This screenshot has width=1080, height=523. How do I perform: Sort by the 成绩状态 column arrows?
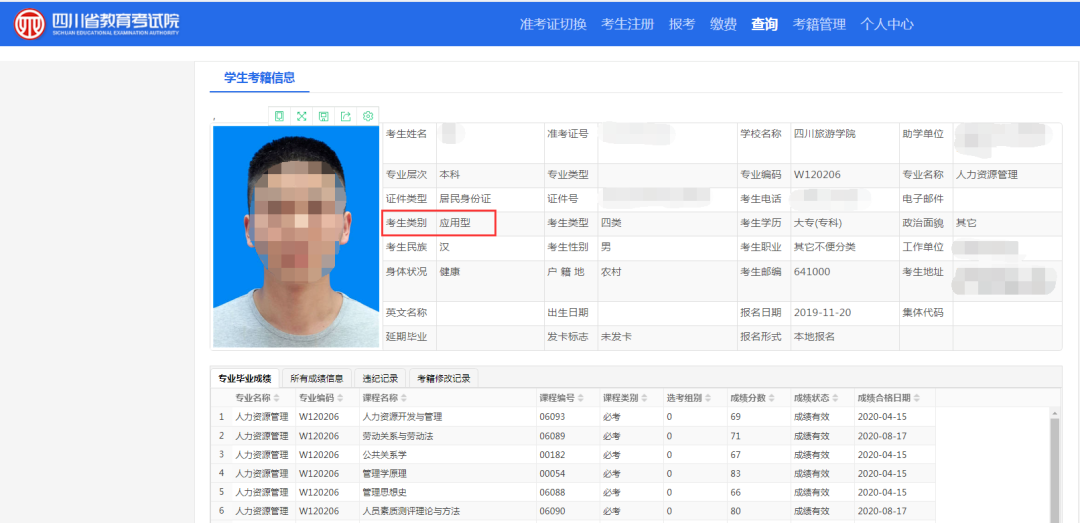coord(833,398)
